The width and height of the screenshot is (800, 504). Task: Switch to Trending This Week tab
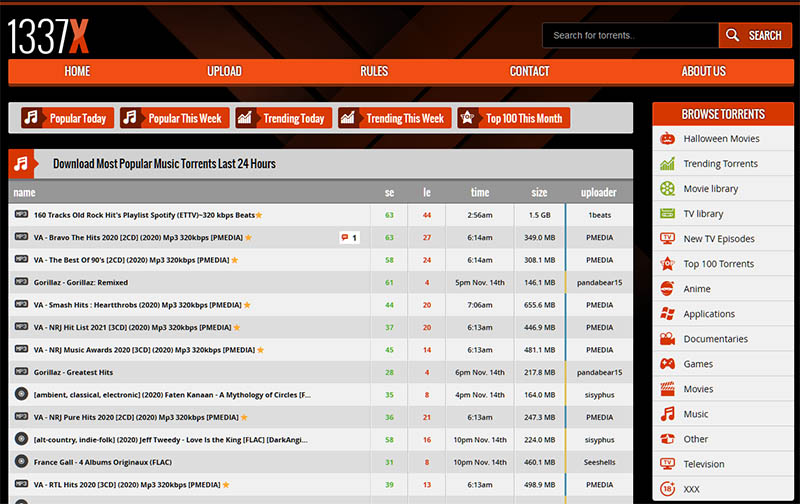(x=394, y=118)
